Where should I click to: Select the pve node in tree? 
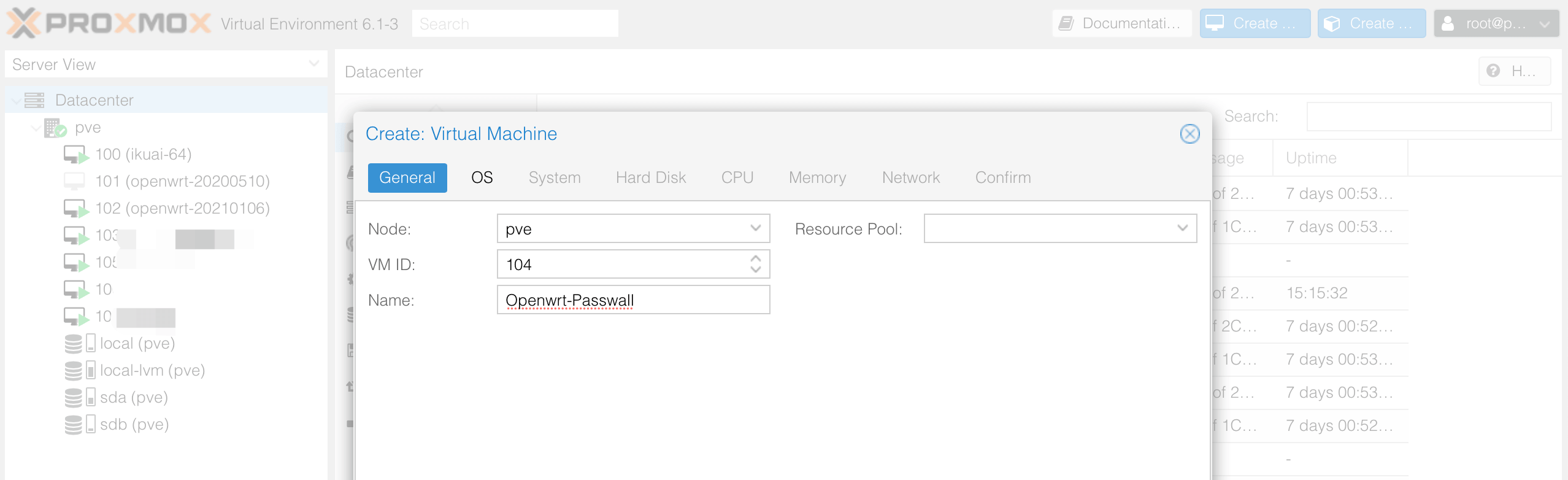(x=88, y=128)
